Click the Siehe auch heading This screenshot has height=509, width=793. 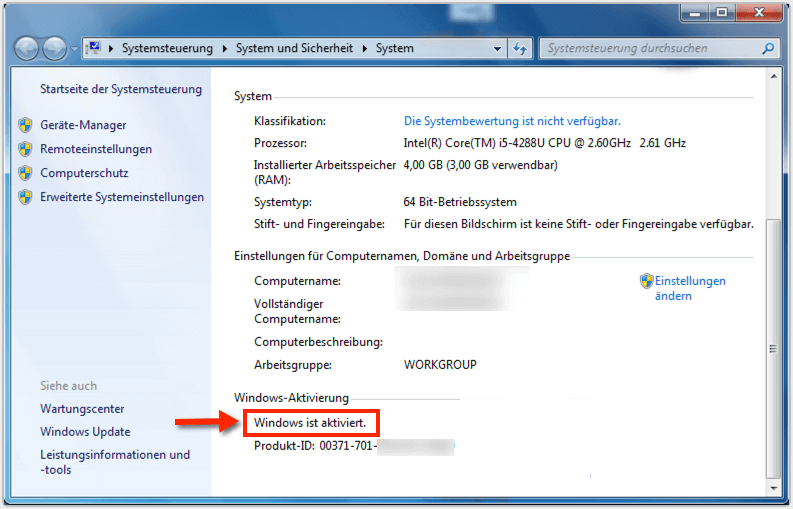68,386
